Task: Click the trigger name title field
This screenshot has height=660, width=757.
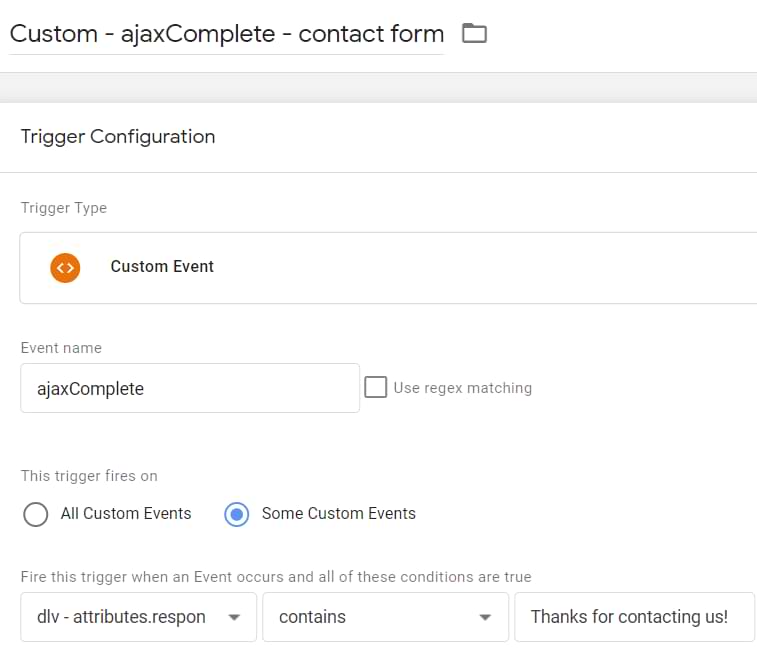Action: 226,34
